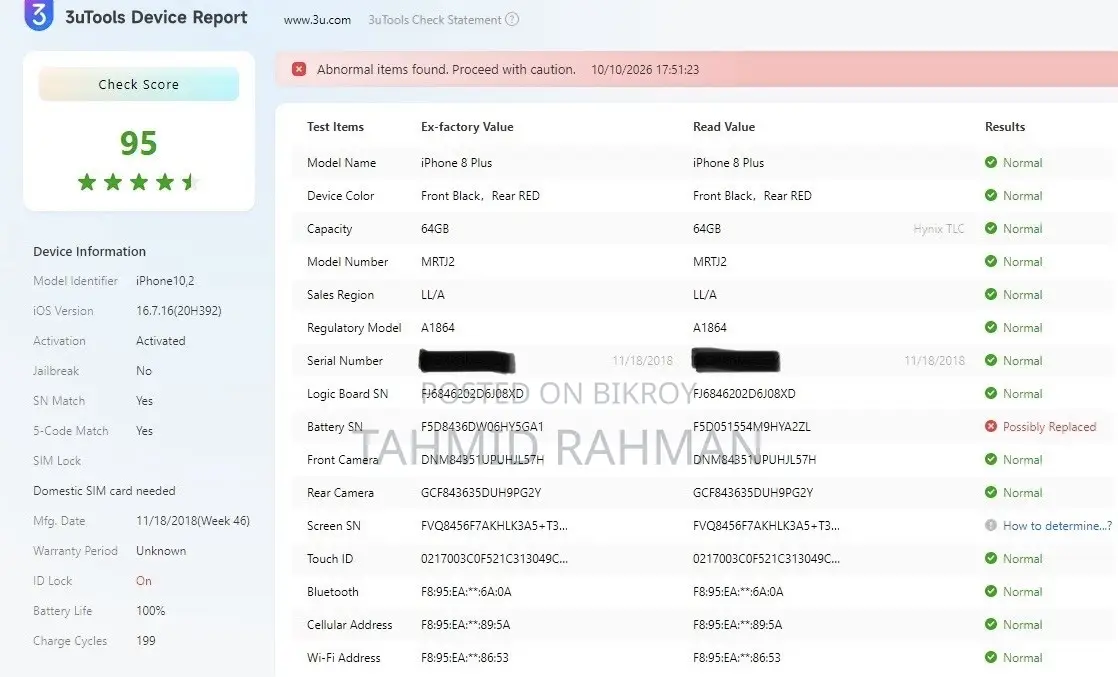
Task: Click the green check icon in Front Camera row
Action: coord(990,459)
